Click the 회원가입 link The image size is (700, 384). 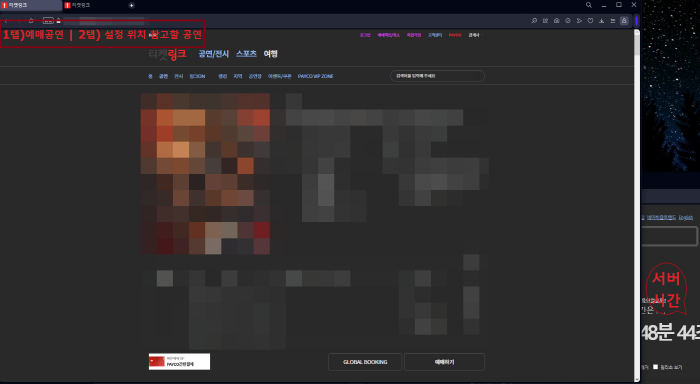point(414,35)
